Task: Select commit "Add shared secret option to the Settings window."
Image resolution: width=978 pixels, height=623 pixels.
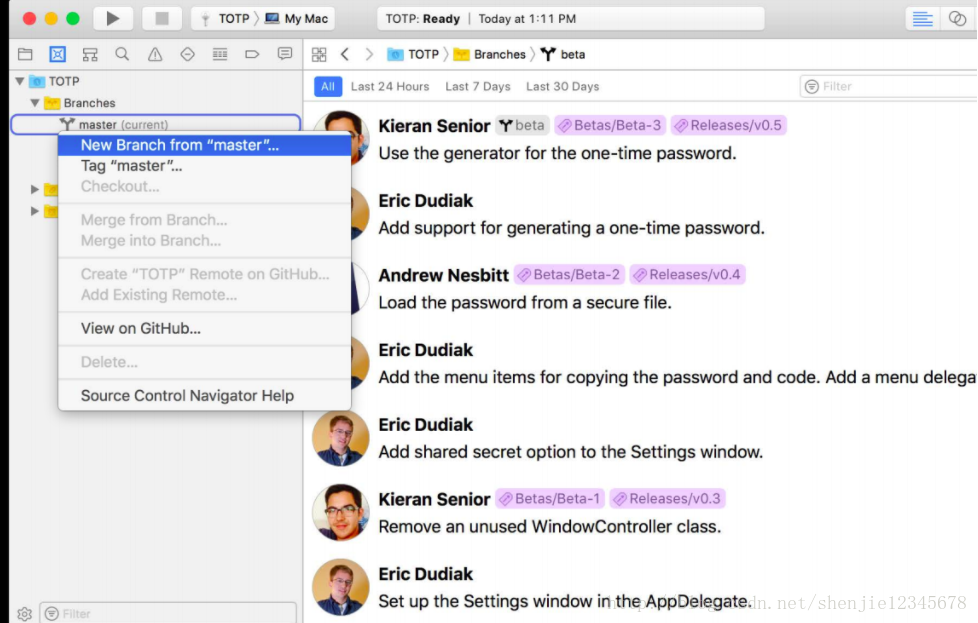Action: 570,452
